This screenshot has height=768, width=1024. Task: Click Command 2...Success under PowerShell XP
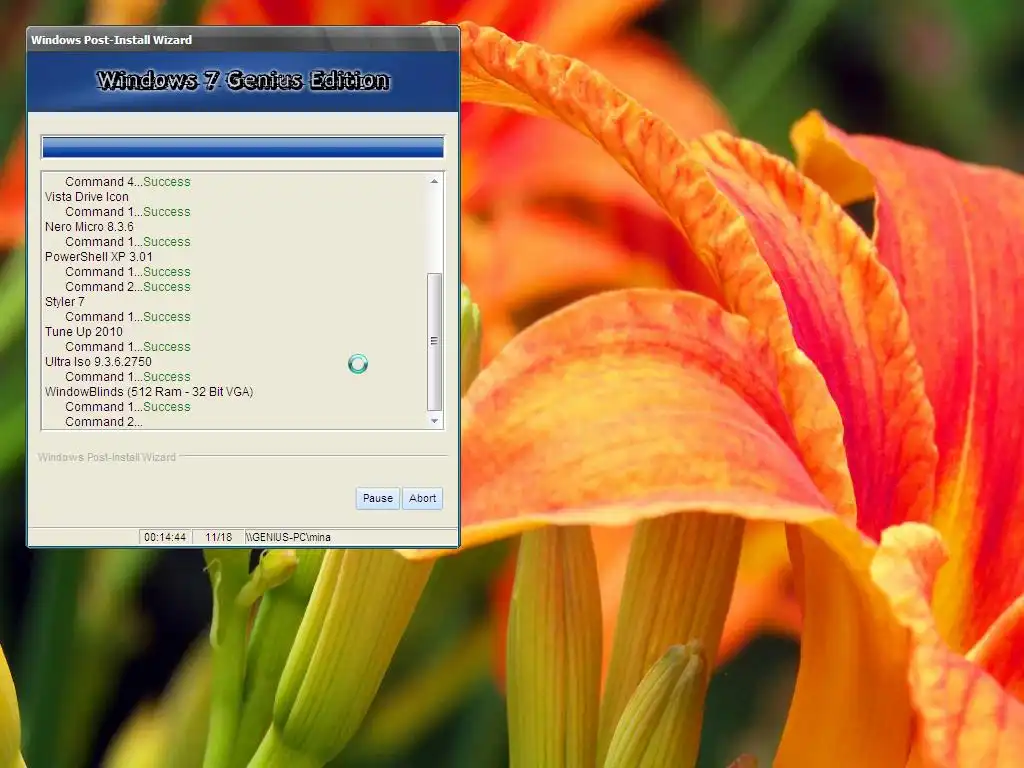pyautogui.click(x=128, y=287)
